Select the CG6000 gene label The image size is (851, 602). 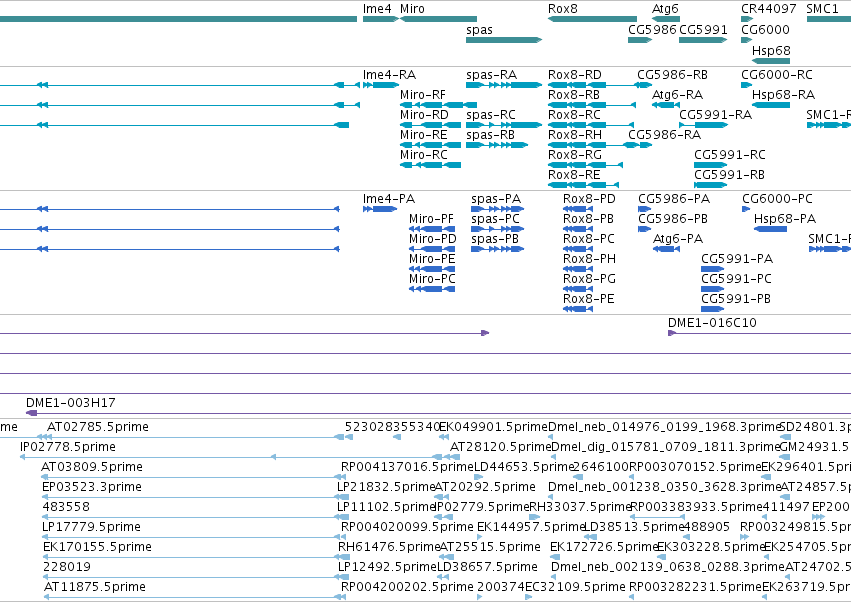click(x=765, y=29)
